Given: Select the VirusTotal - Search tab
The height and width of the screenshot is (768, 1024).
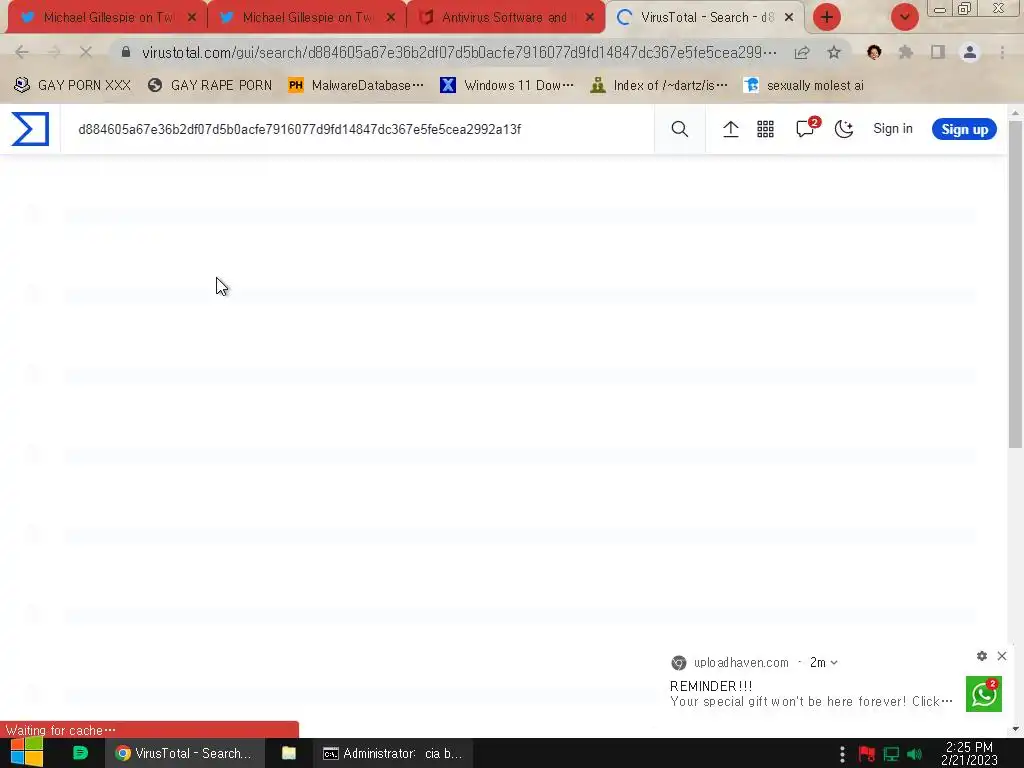Looking at the screenshot, I should (705, 18).
